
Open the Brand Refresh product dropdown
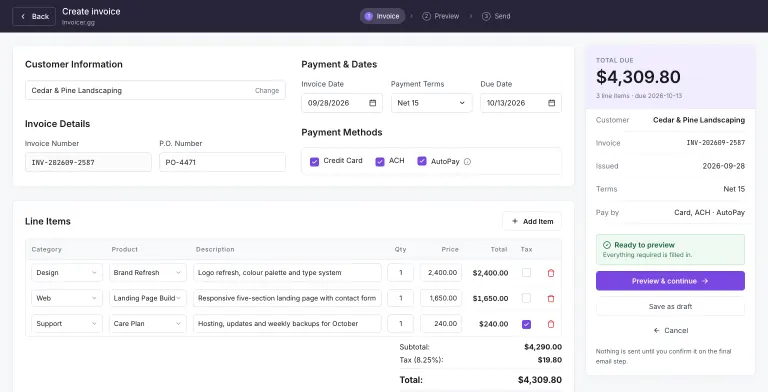147,272
